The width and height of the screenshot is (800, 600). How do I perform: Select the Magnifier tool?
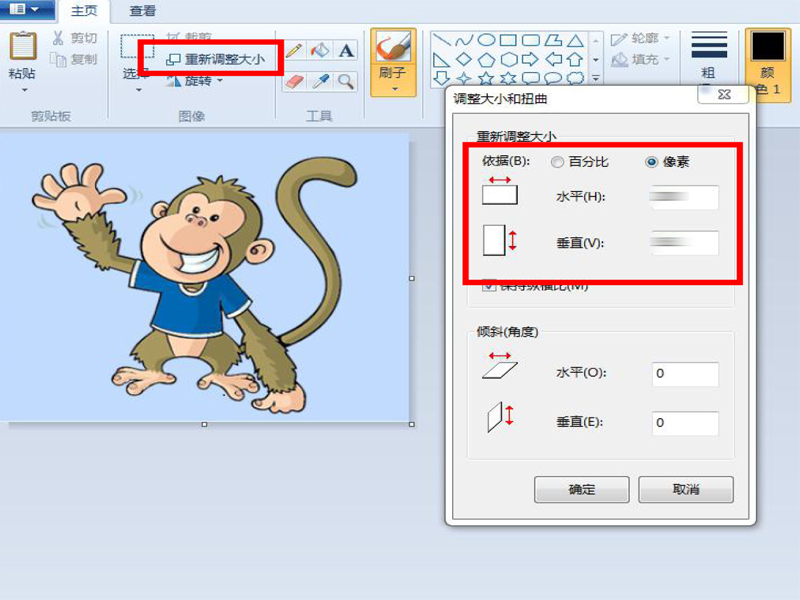pos(346,81)
